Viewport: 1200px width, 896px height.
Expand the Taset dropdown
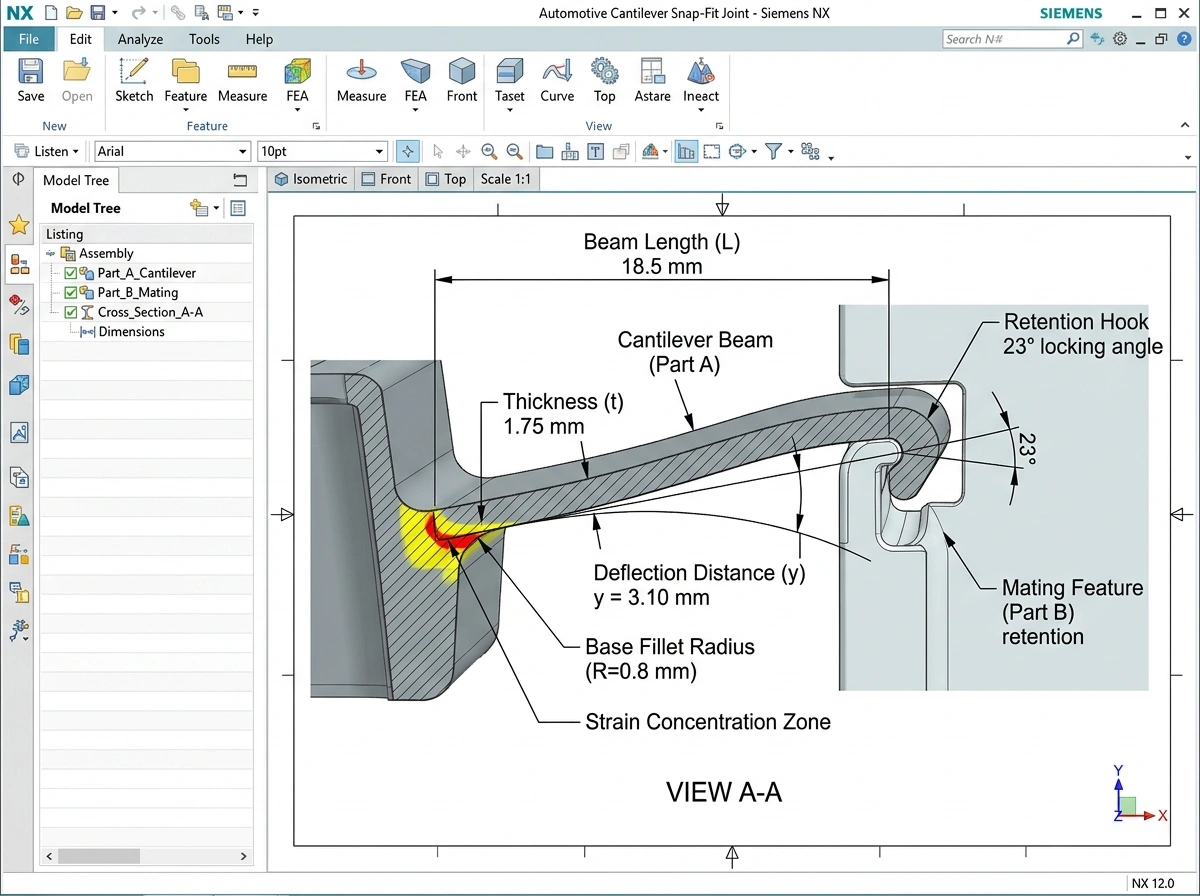point(509,111)
